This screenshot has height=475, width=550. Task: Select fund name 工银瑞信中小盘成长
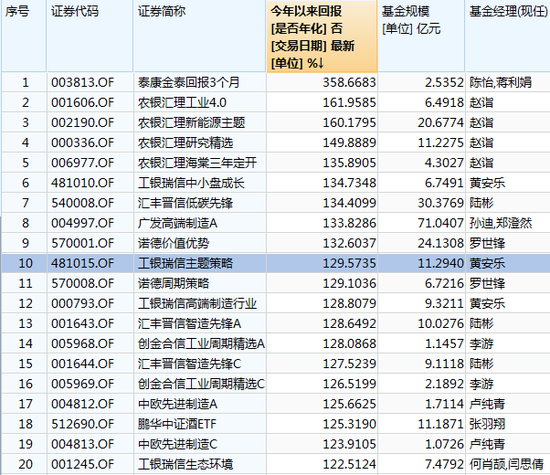[191, 183]
